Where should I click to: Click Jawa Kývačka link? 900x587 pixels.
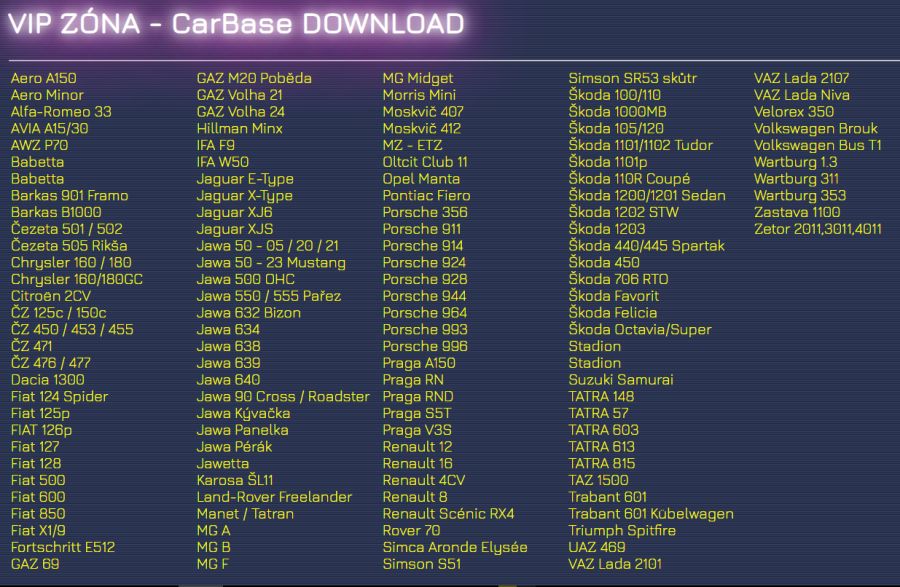(243, 413)
